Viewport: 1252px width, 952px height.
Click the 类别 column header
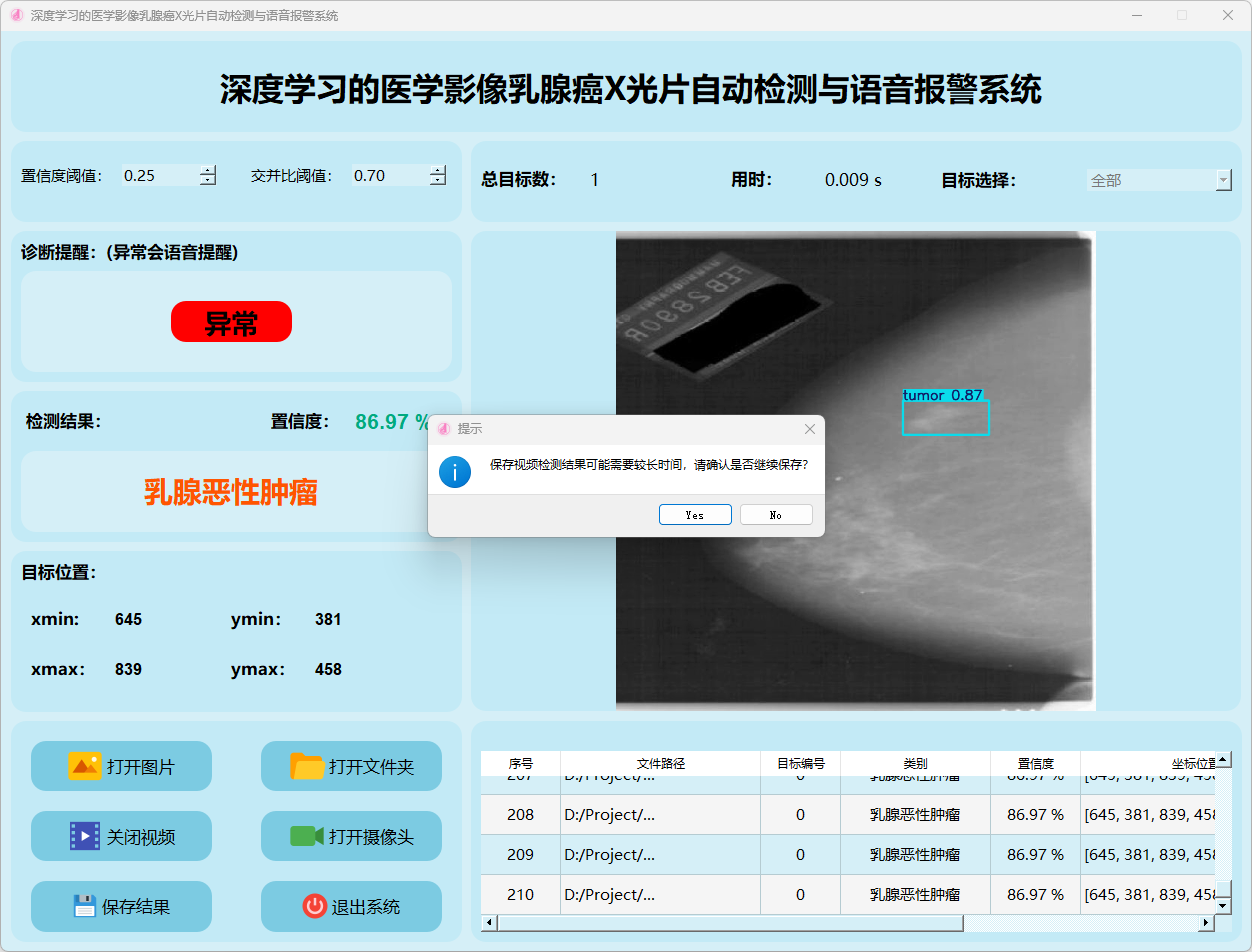pyautogui.click(x=915, y=763)
